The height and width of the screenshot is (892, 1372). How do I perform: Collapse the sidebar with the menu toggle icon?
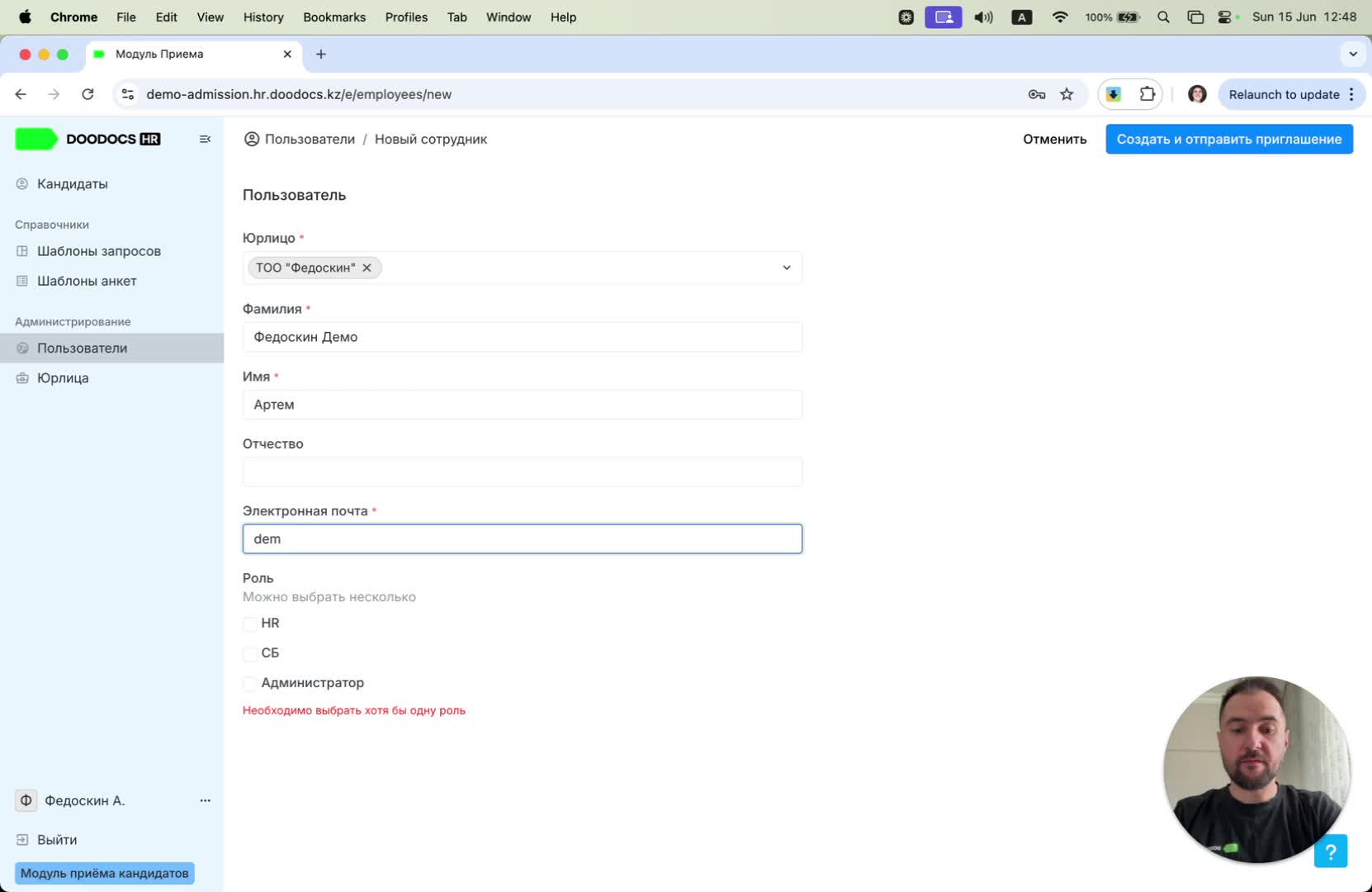point(206,140)
